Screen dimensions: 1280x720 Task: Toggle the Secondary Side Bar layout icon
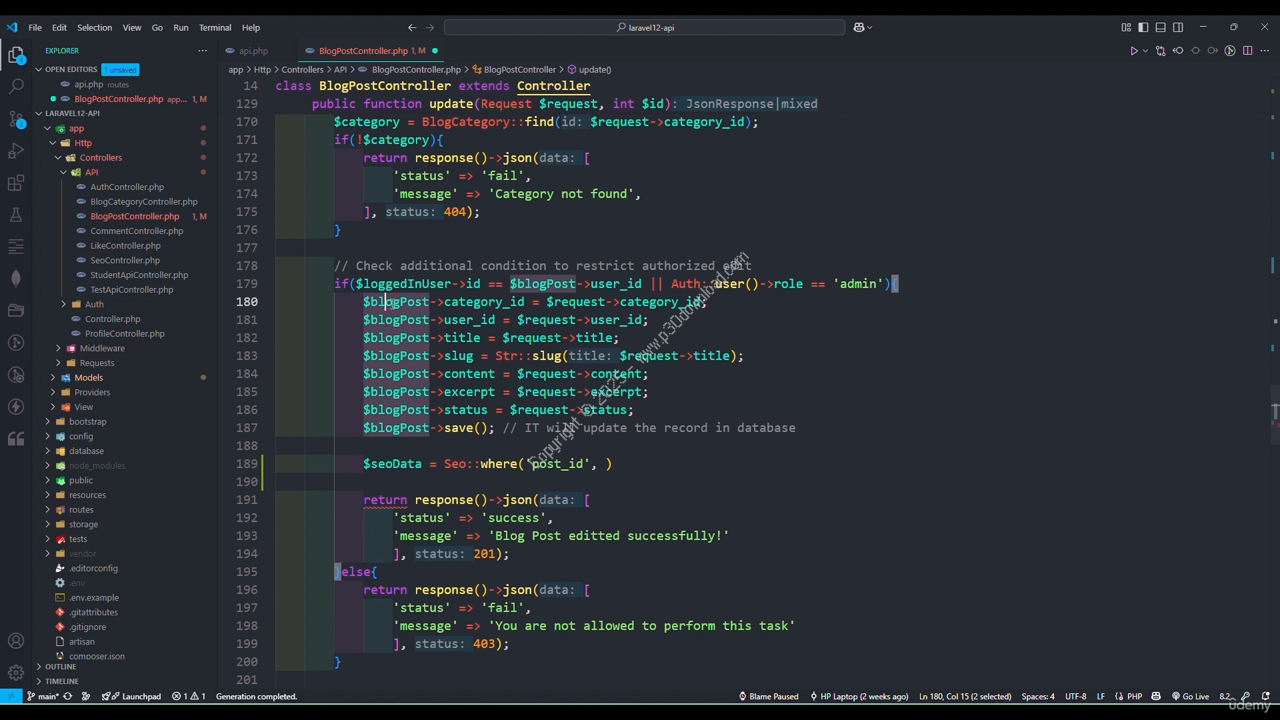coord(1177,27)
